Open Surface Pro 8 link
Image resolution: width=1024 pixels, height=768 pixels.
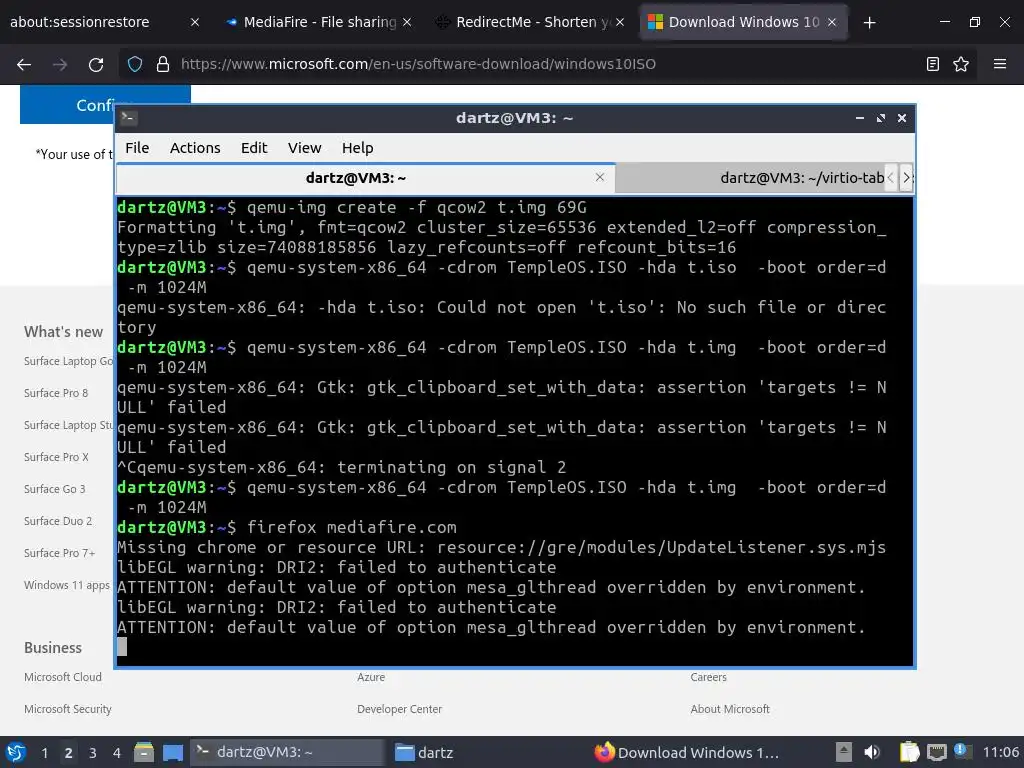[x=56, y=393]
